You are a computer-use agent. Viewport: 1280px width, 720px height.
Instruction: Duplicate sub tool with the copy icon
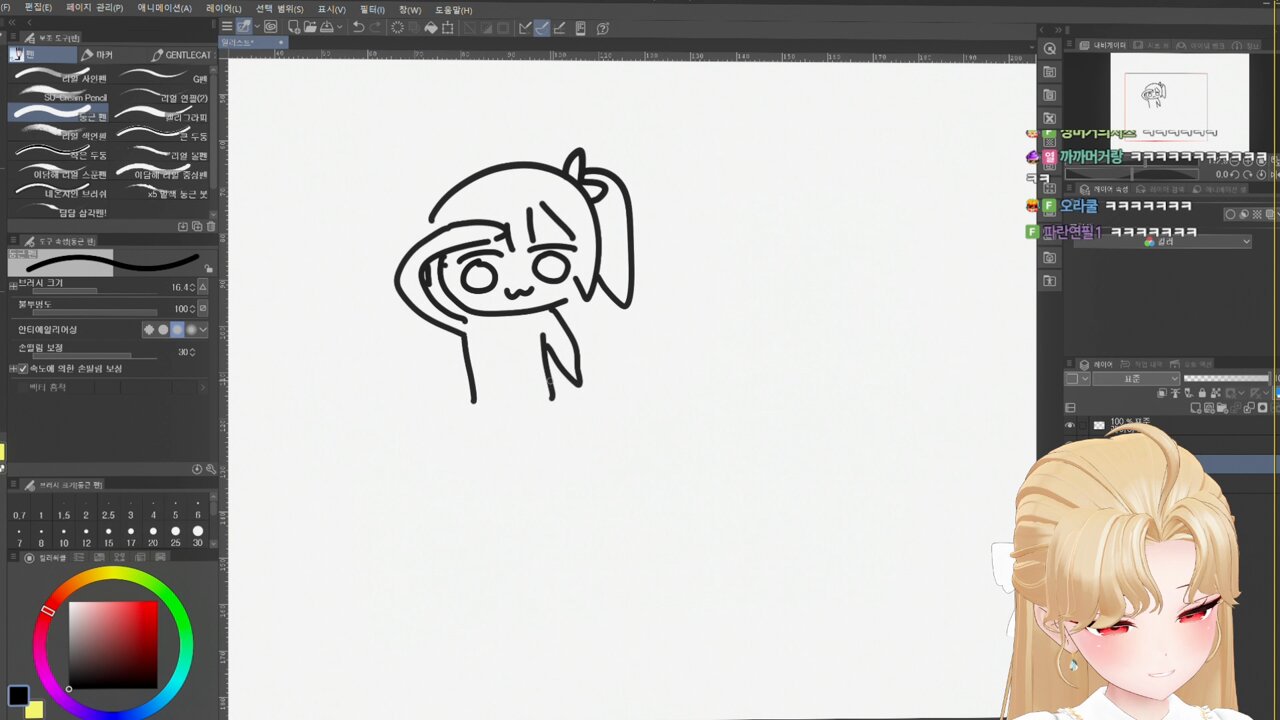[x=197, y=227]
